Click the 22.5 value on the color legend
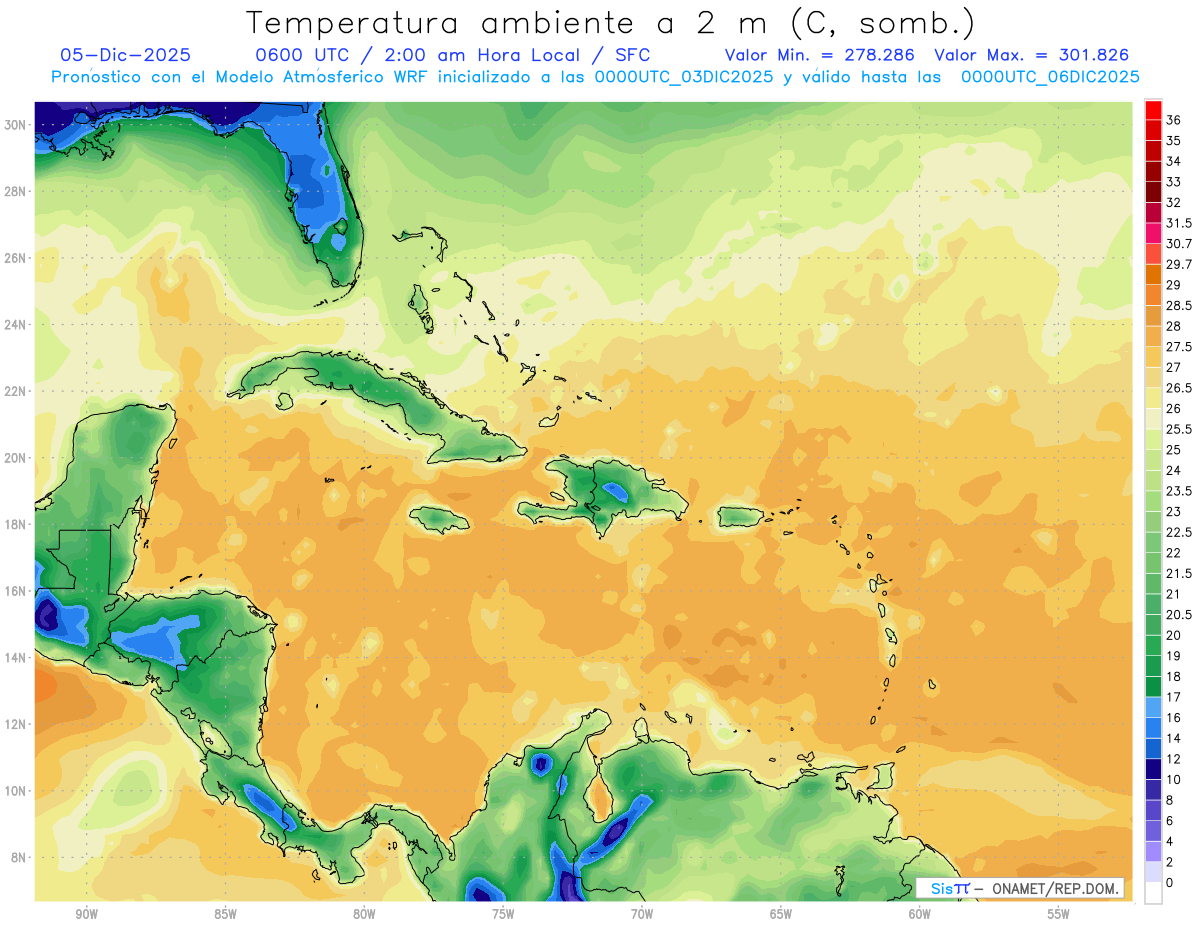This screenshot has width=1200, height=927. pos(1179,533)
